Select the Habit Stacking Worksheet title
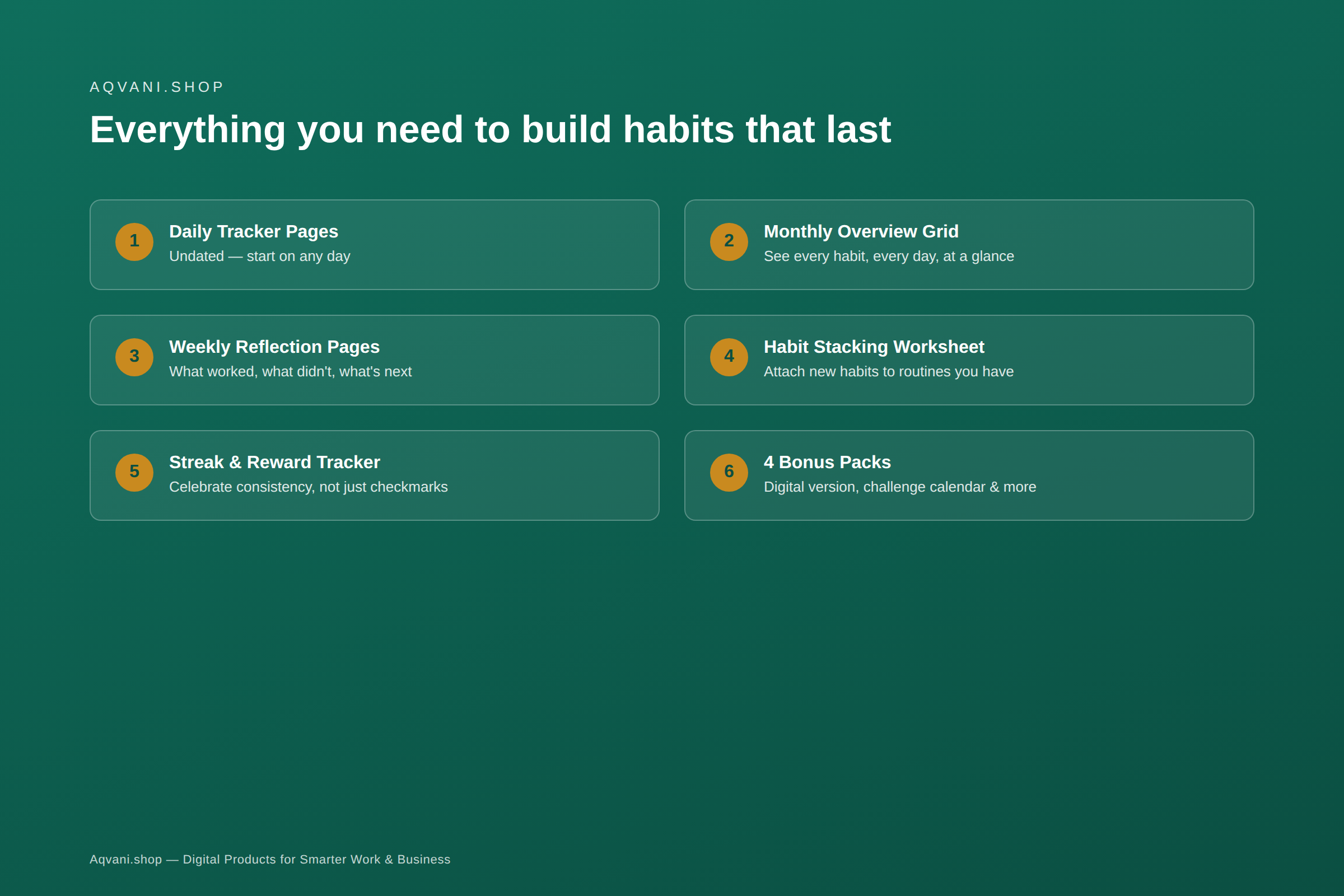1344x896 pixels. (874, 347)
